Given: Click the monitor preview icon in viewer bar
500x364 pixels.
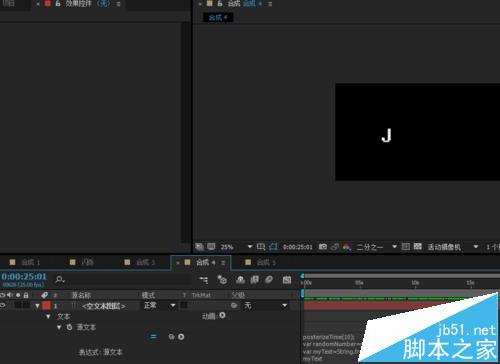Looking at the screenshot, I should click(x=211, y=247).
